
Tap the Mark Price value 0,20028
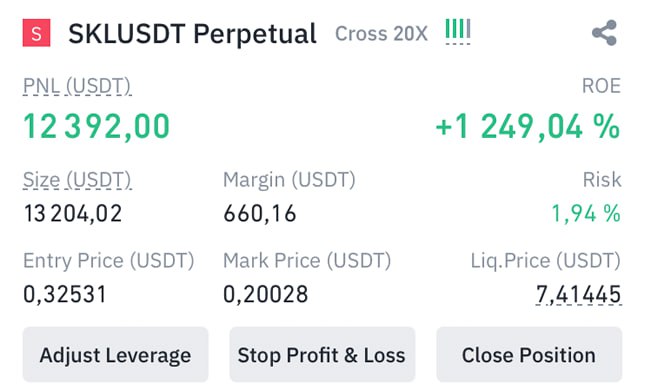(x=265, y=295)
